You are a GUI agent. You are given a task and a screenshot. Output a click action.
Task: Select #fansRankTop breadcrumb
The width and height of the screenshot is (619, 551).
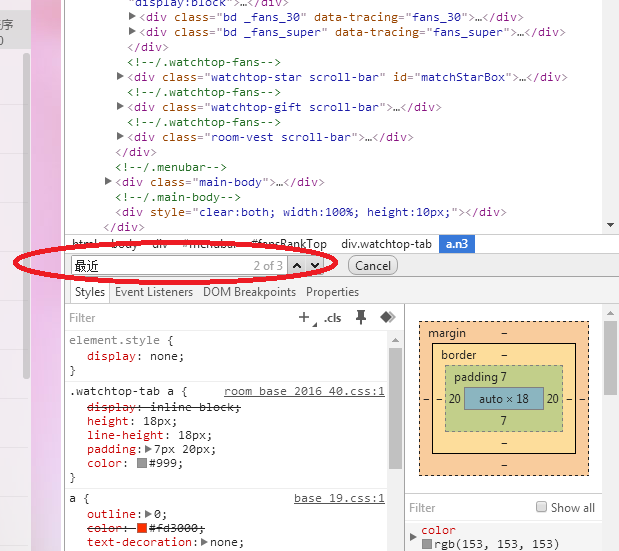(x=289, y=244)
